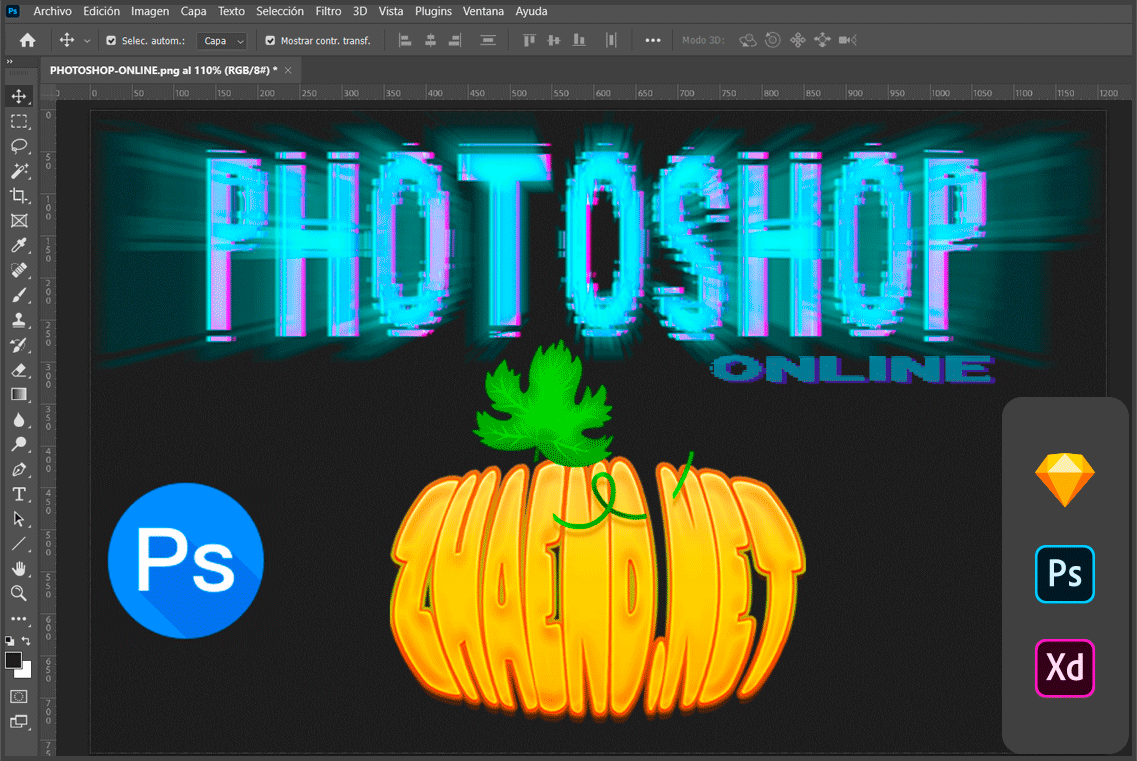Expand the Move tool options chevron
This screenshot has height=761, width=1137.
pos(88,40)
